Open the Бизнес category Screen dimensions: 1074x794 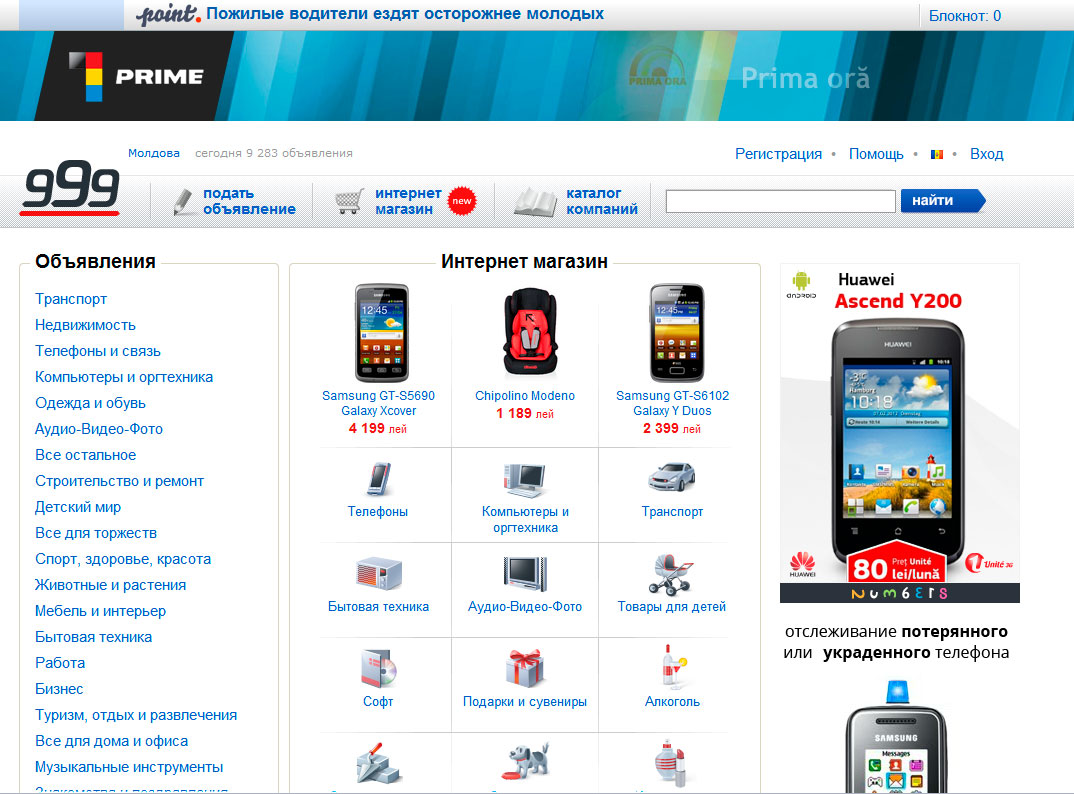59,690
